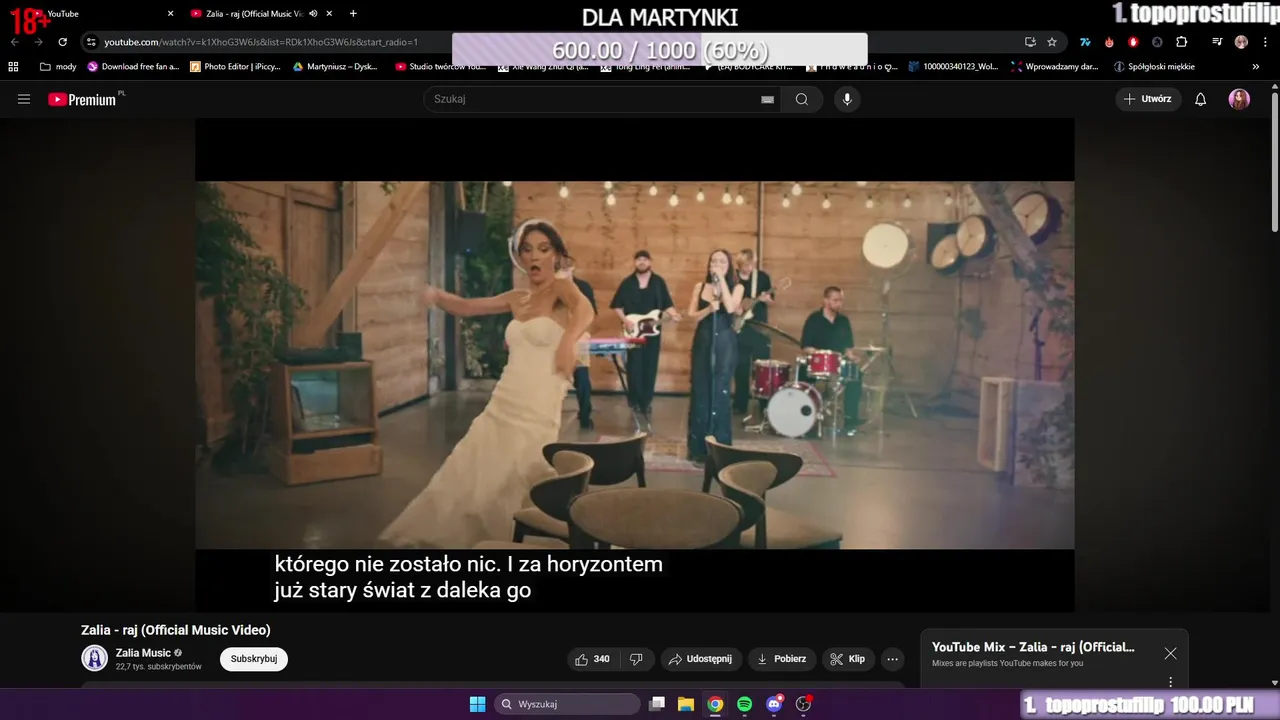Open Chrome three-dot menu
The width and height of the screenshot is (1280, 720).
1264,42
